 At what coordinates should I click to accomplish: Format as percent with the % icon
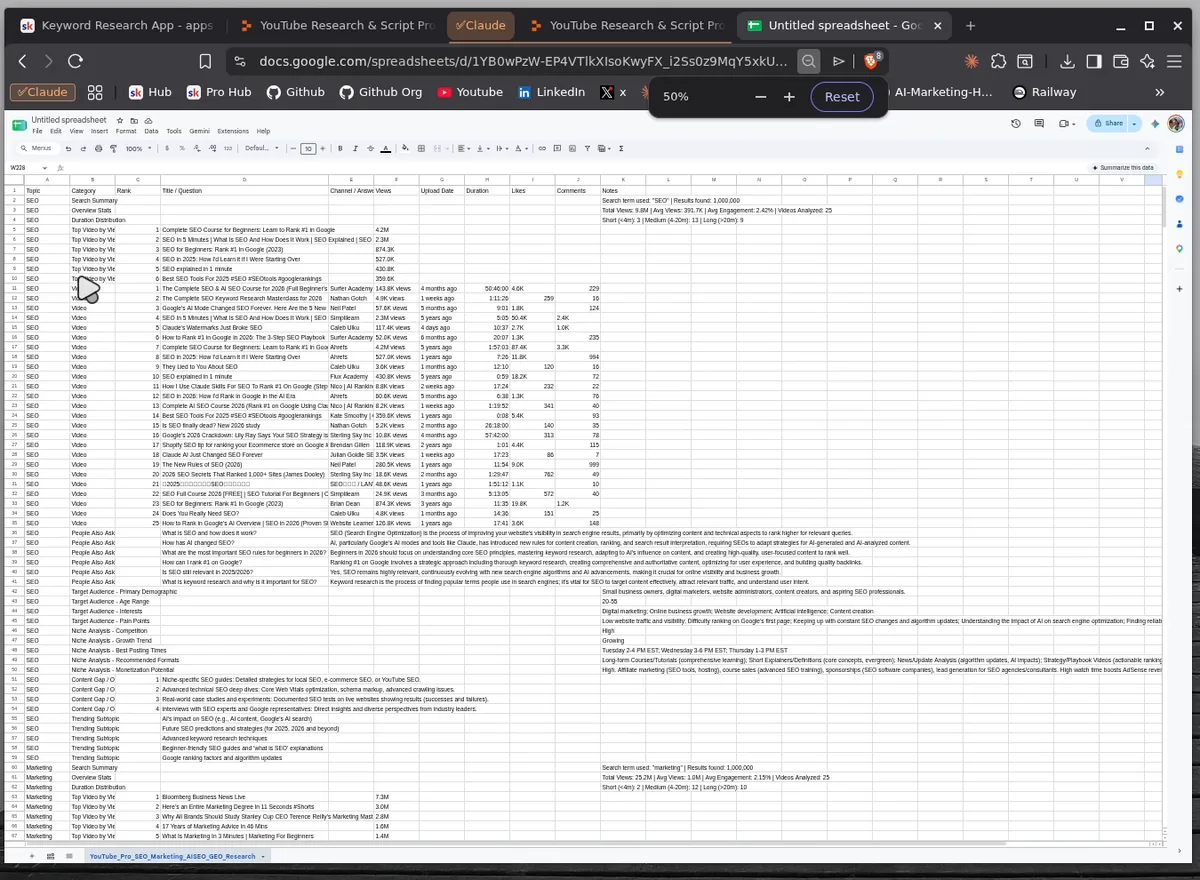coord(182,148)
